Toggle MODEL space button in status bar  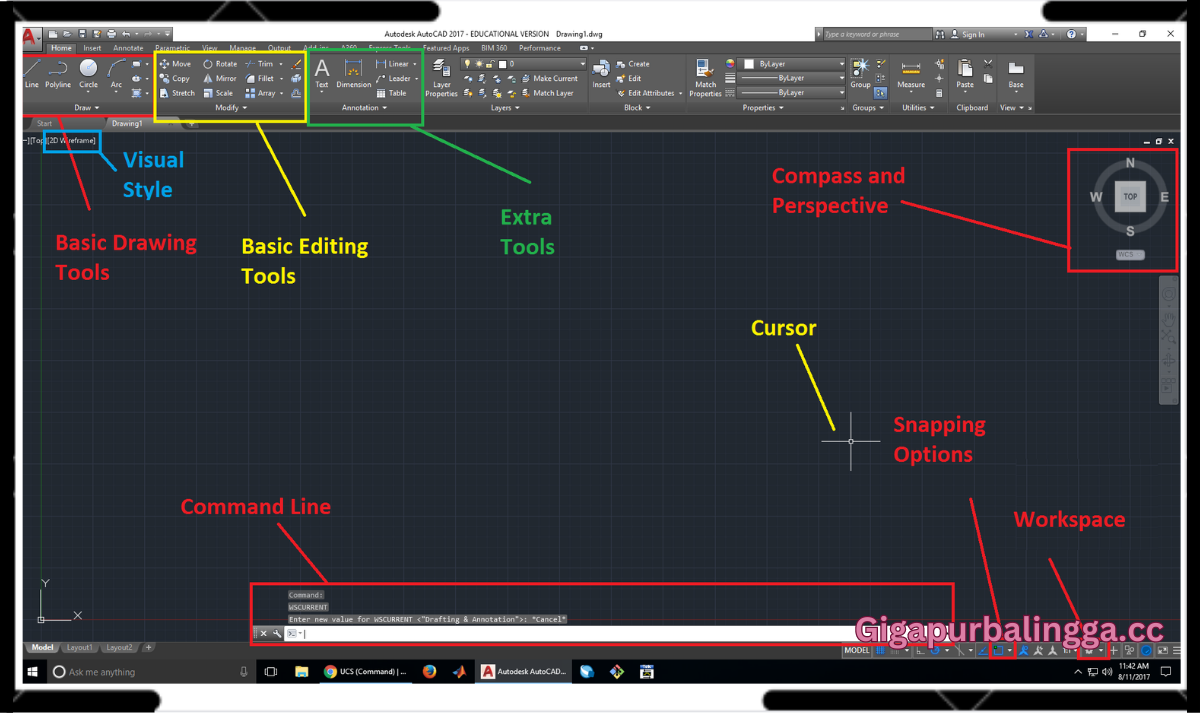tap(857, 650)
